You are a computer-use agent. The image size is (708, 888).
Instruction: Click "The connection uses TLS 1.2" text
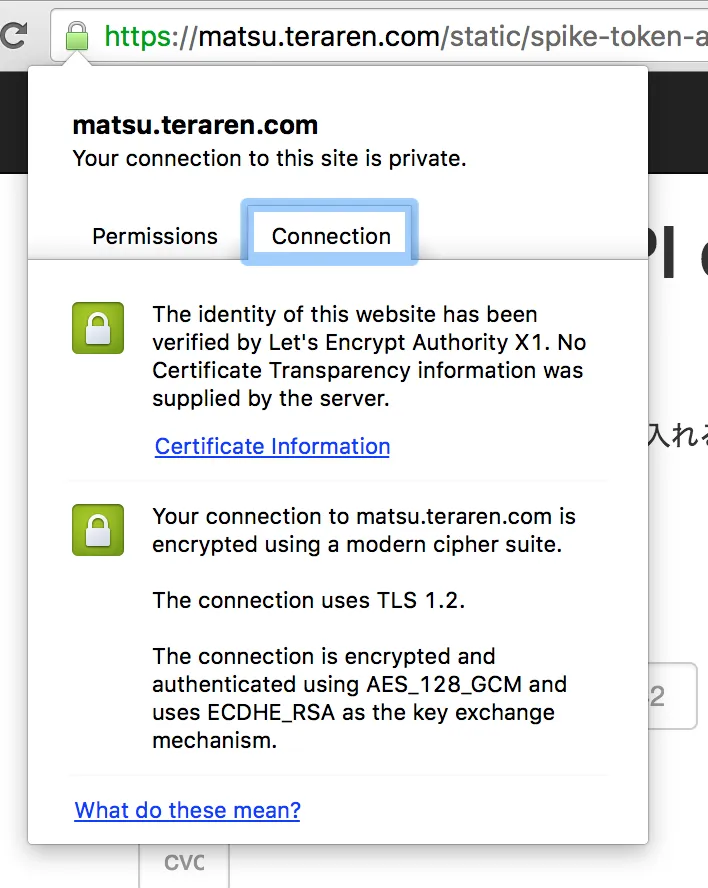[308, 600]
